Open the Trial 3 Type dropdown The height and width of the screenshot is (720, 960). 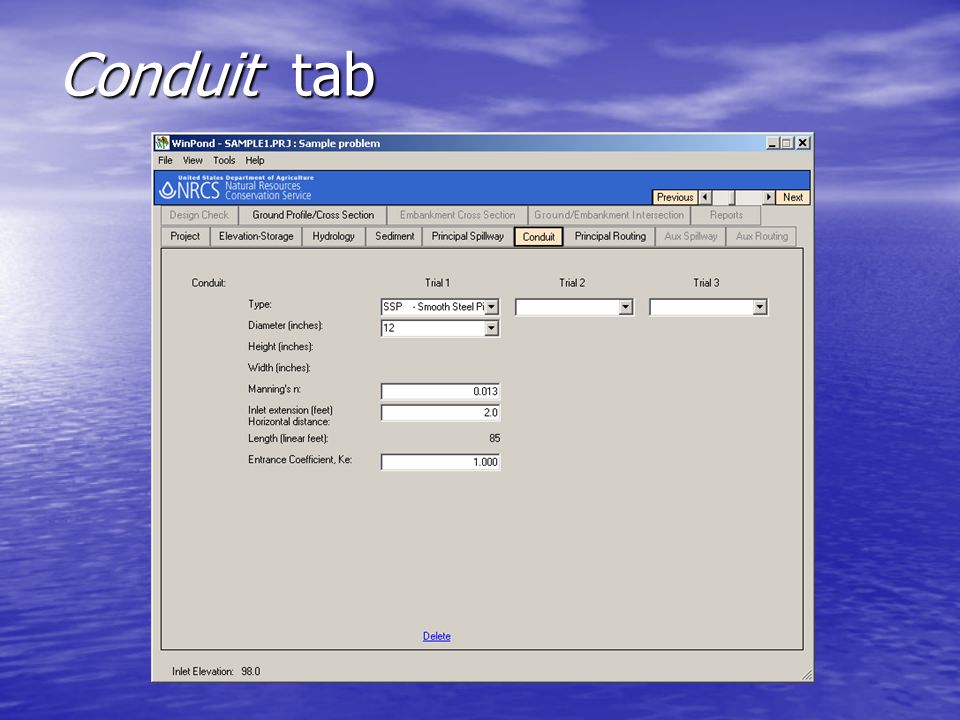pos(760,307)
